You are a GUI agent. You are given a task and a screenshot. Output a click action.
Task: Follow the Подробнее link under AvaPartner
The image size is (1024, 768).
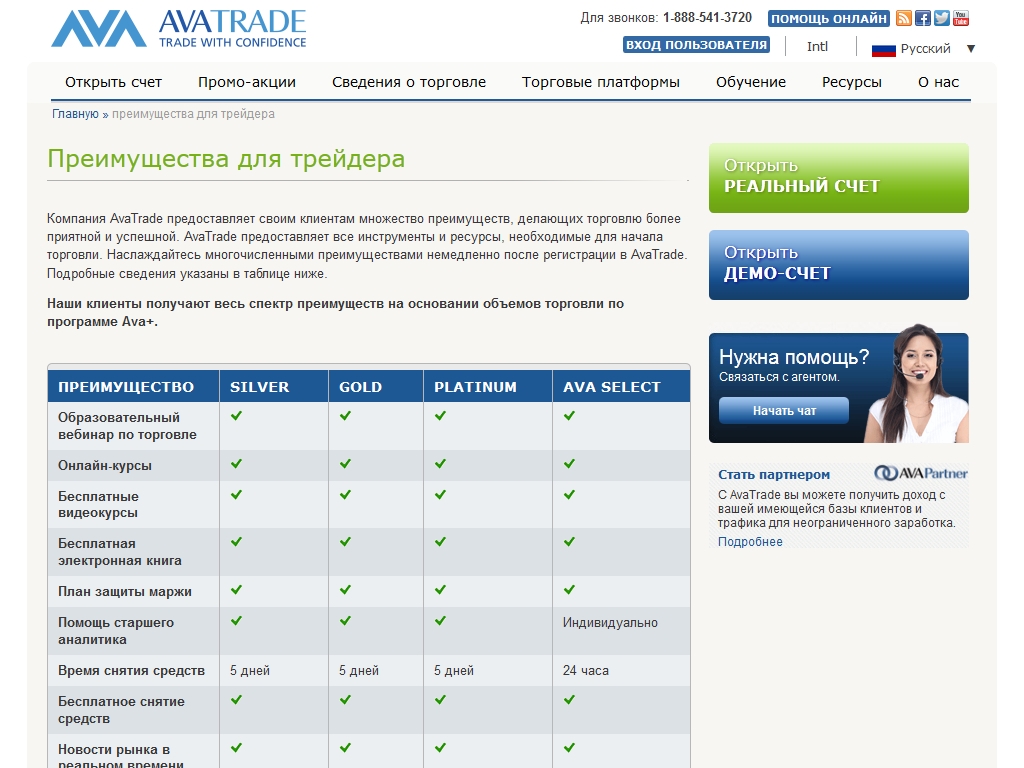click(750, 542)
